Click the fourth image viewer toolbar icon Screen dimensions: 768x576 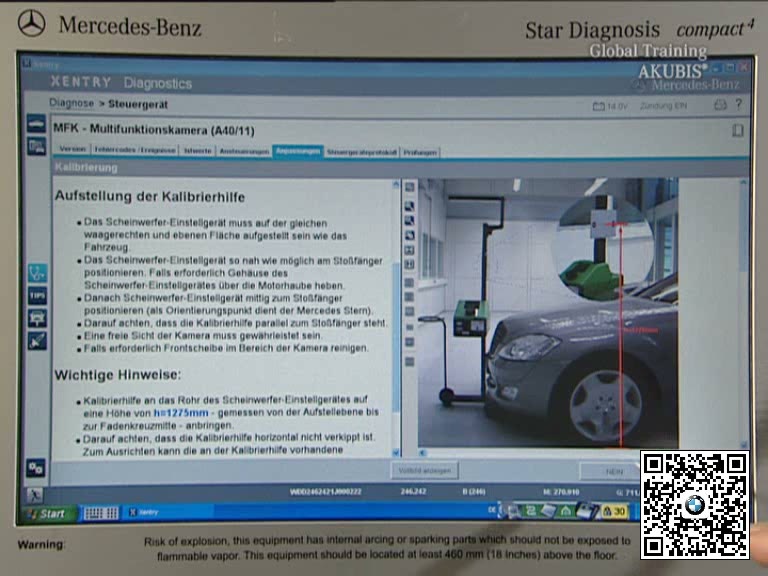click(409, 236)
